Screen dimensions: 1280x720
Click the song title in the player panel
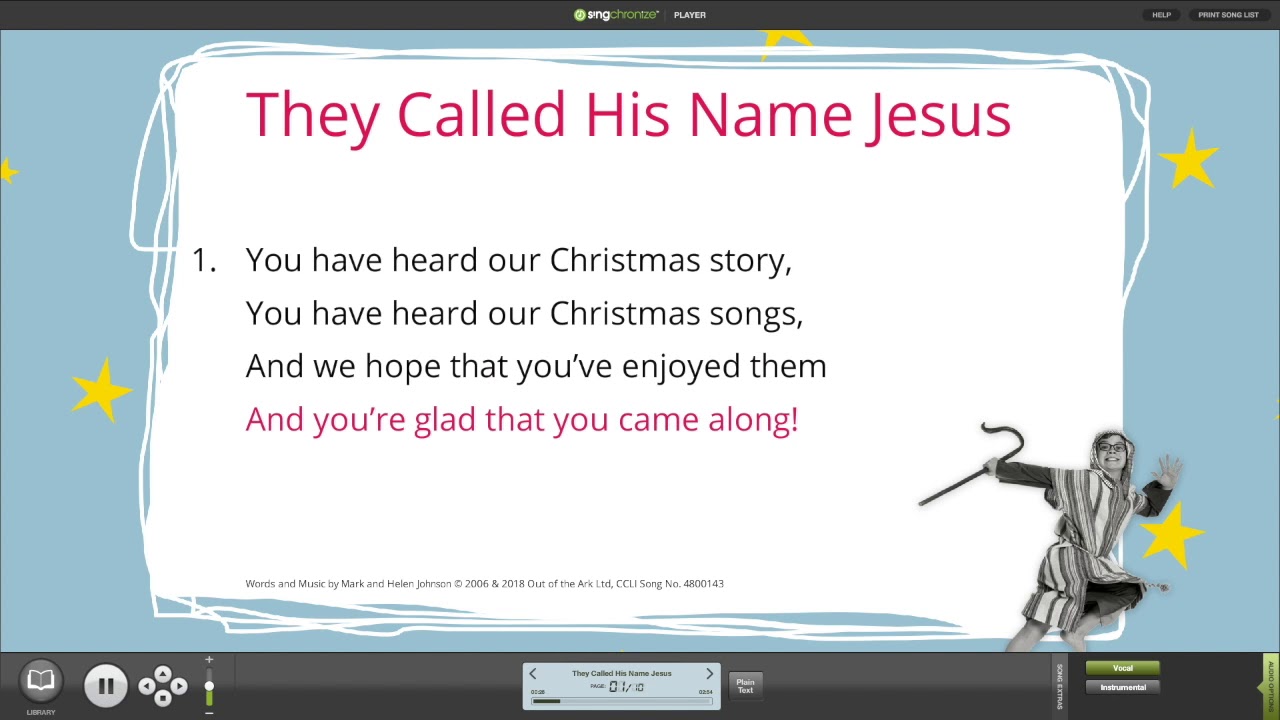click(621, 673)
